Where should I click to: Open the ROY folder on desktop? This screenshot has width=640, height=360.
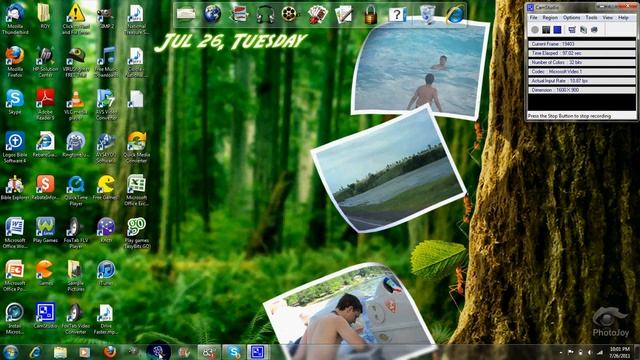(x=45, y=16)
